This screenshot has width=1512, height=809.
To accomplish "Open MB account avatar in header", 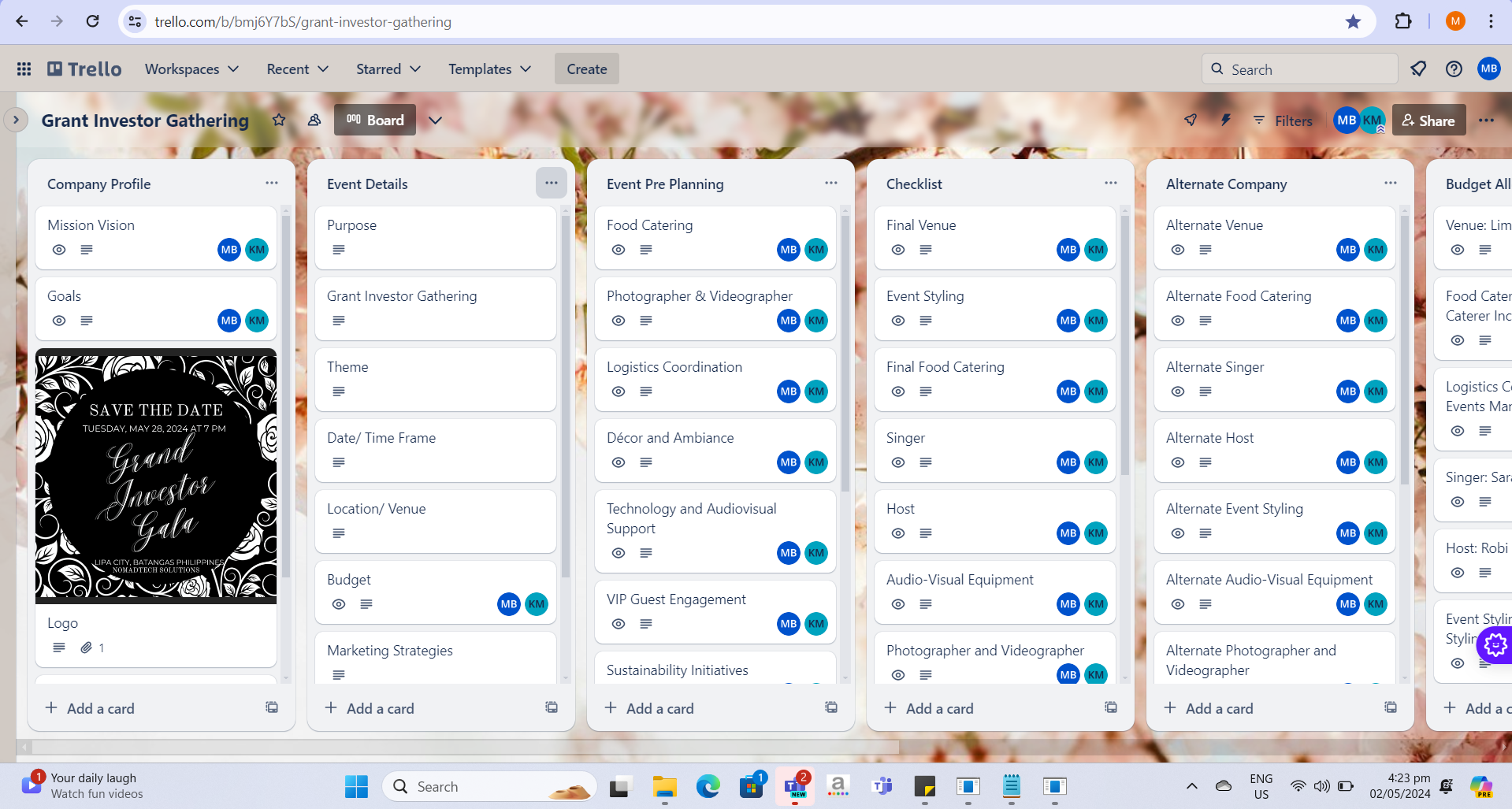I will click(x=1488, y=69).
